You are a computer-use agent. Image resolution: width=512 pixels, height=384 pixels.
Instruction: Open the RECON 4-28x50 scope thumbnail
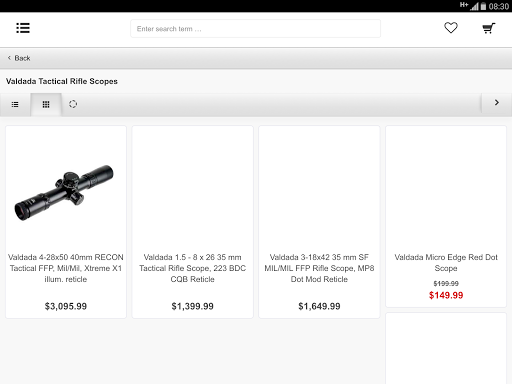[x=64, y=192]
